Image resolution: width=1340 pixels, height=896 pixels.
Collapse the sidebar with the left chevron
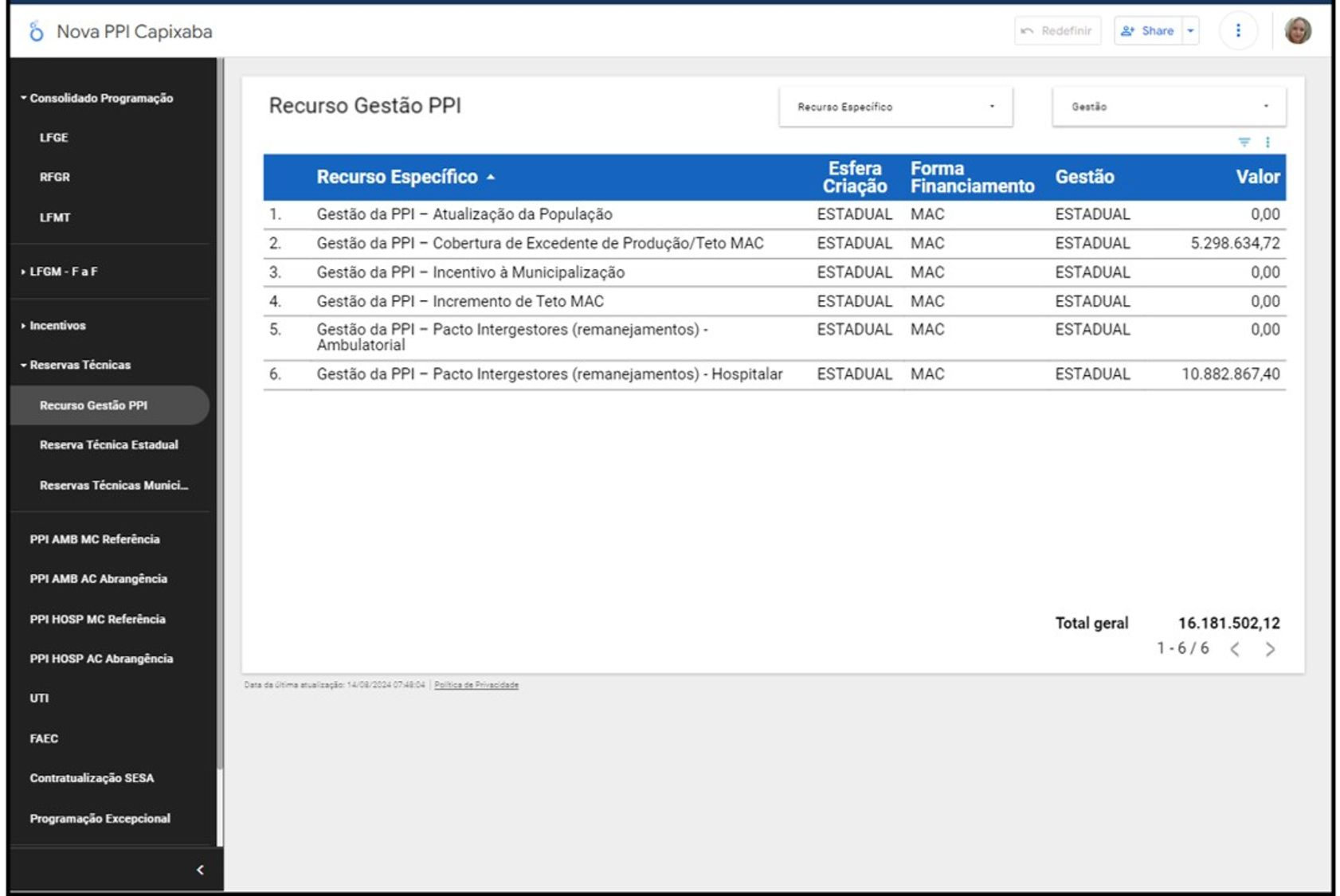200,870
